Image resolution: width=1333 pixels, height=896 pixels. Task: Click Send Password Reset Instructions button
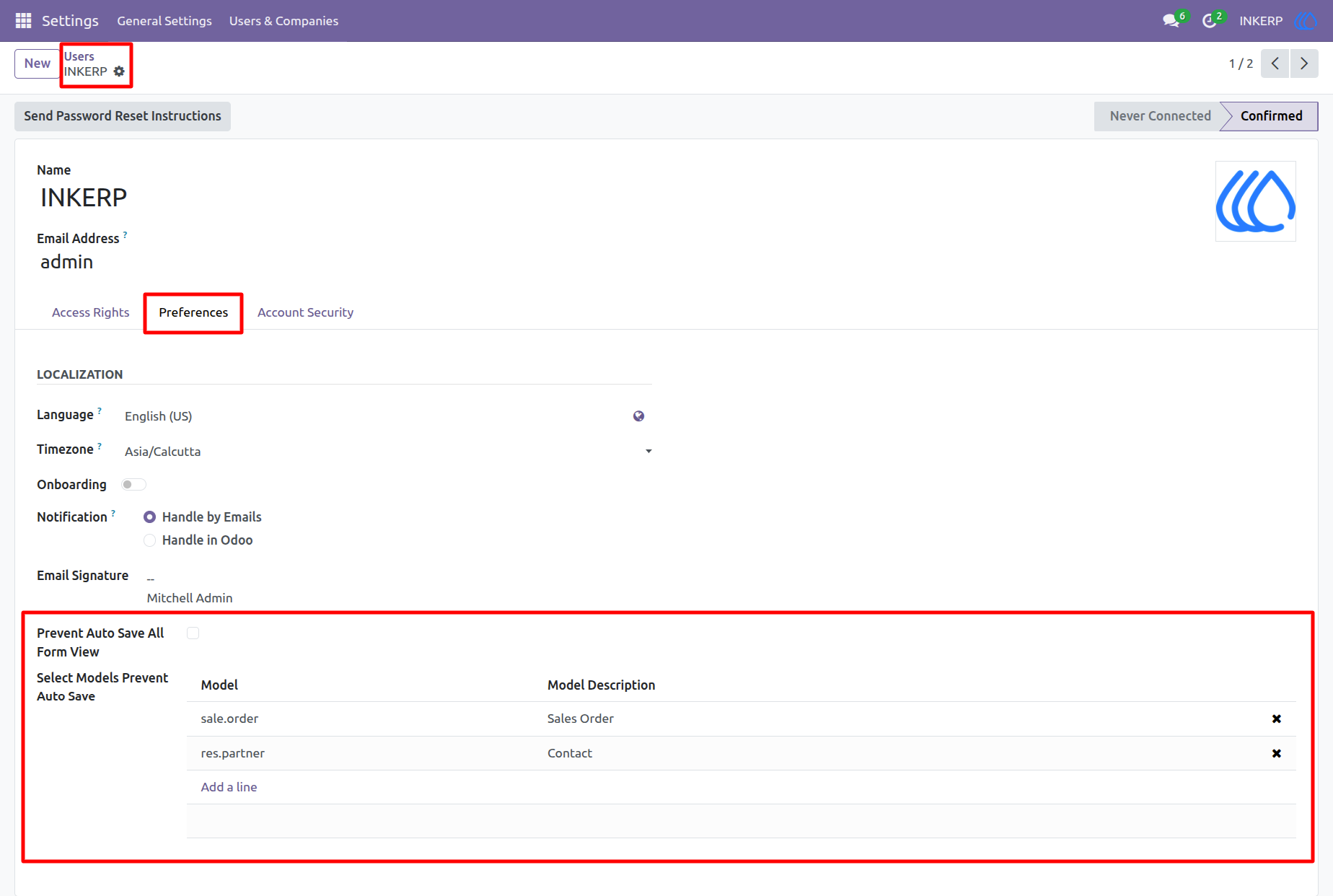click(x=123, y=116)
